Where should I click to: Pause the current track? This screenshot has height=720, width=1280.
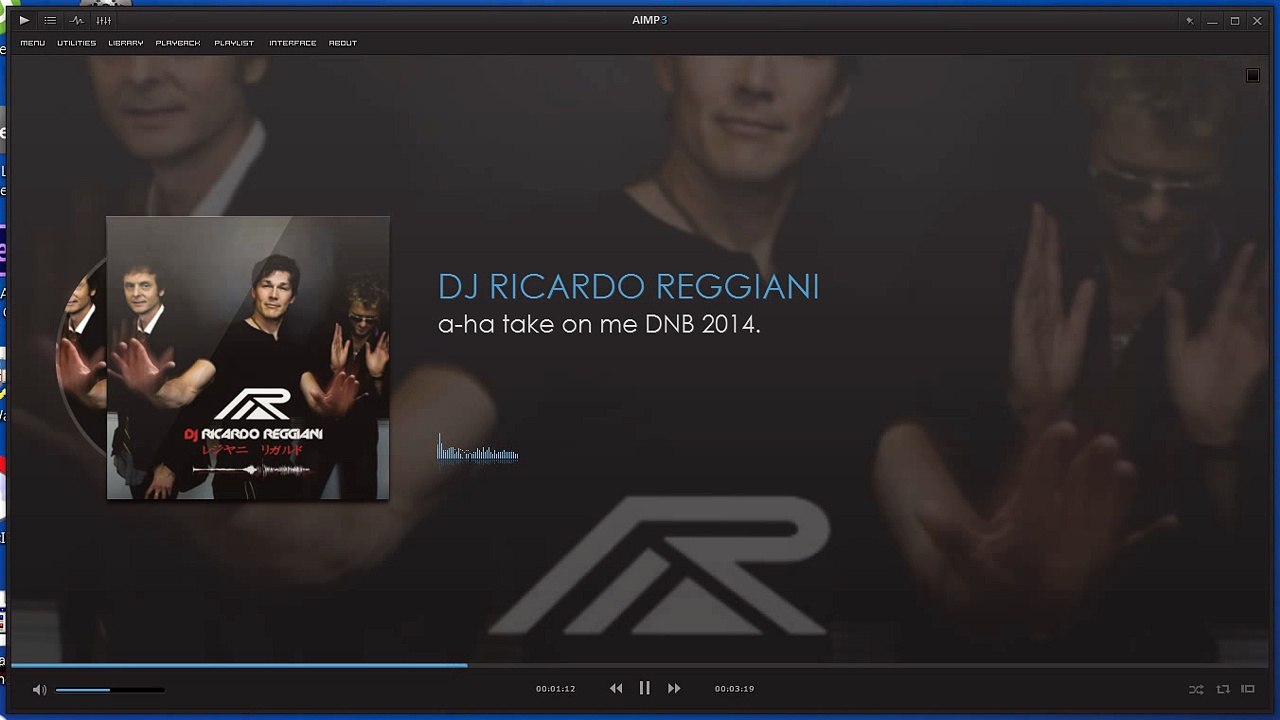(645, 688)
